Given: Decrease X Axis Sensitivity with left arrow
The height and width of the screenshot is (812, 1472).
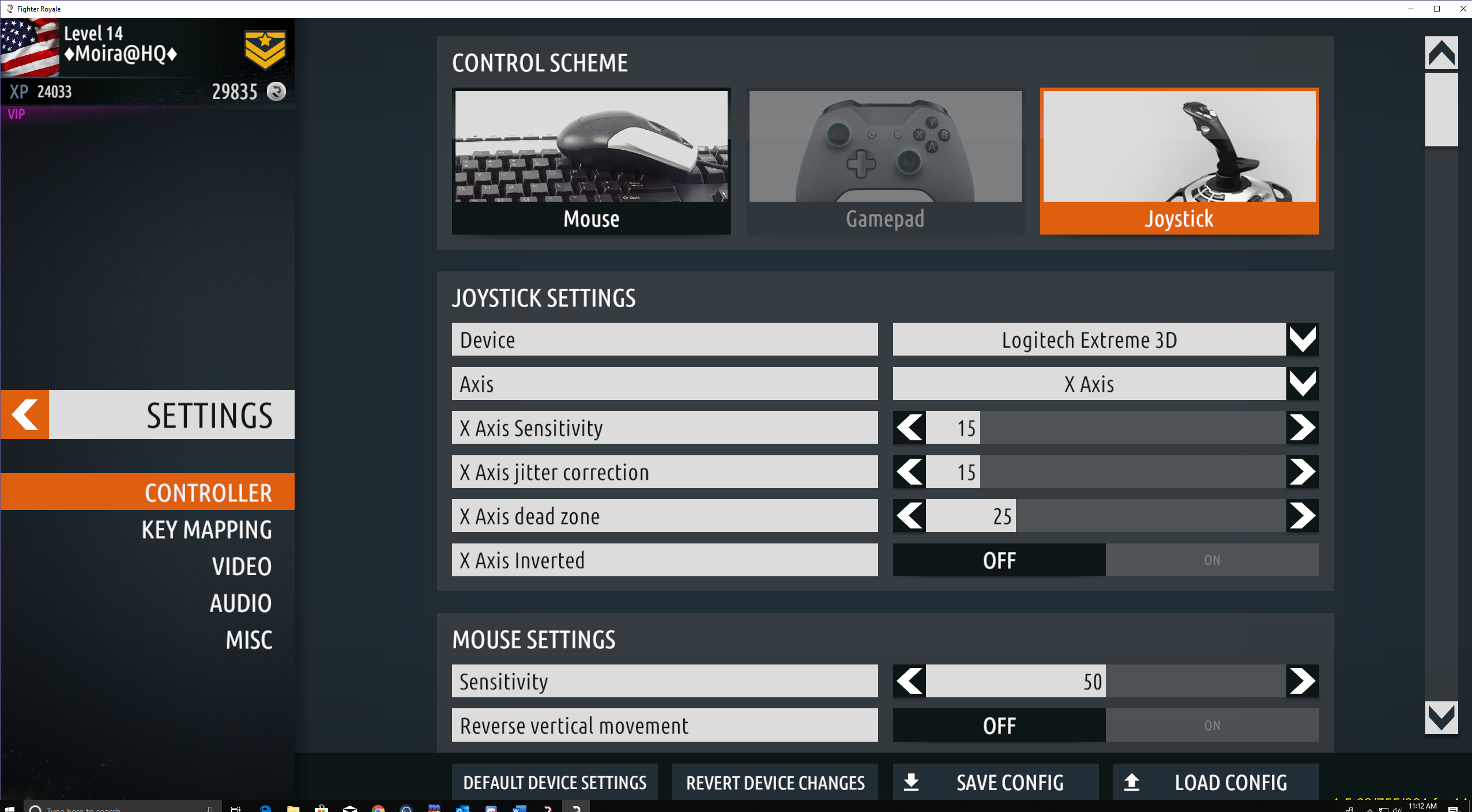Looking at the screenshot, I should point(909,428).
